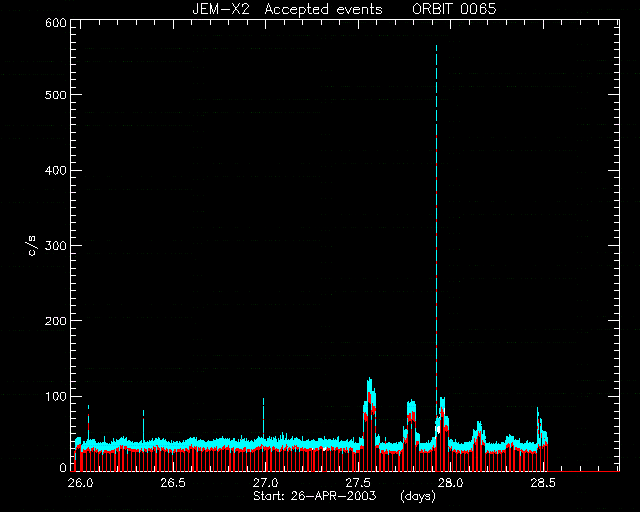Image resolution: width=640 pixels, height=512 pixels.
Task: Click the 'Start: 26-APR-2003' axis caption
Action: click(315, 496)
